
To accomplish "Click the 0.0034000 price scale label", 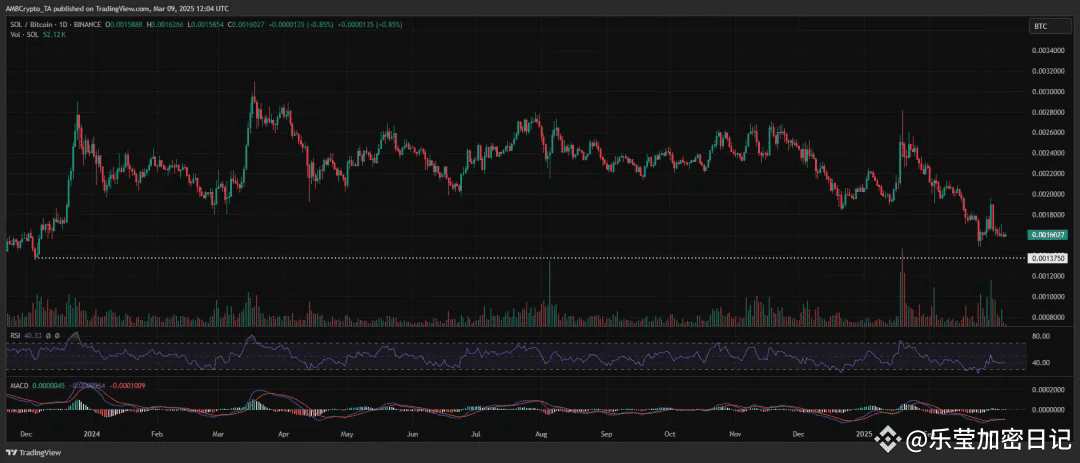I will (1050, 49).
